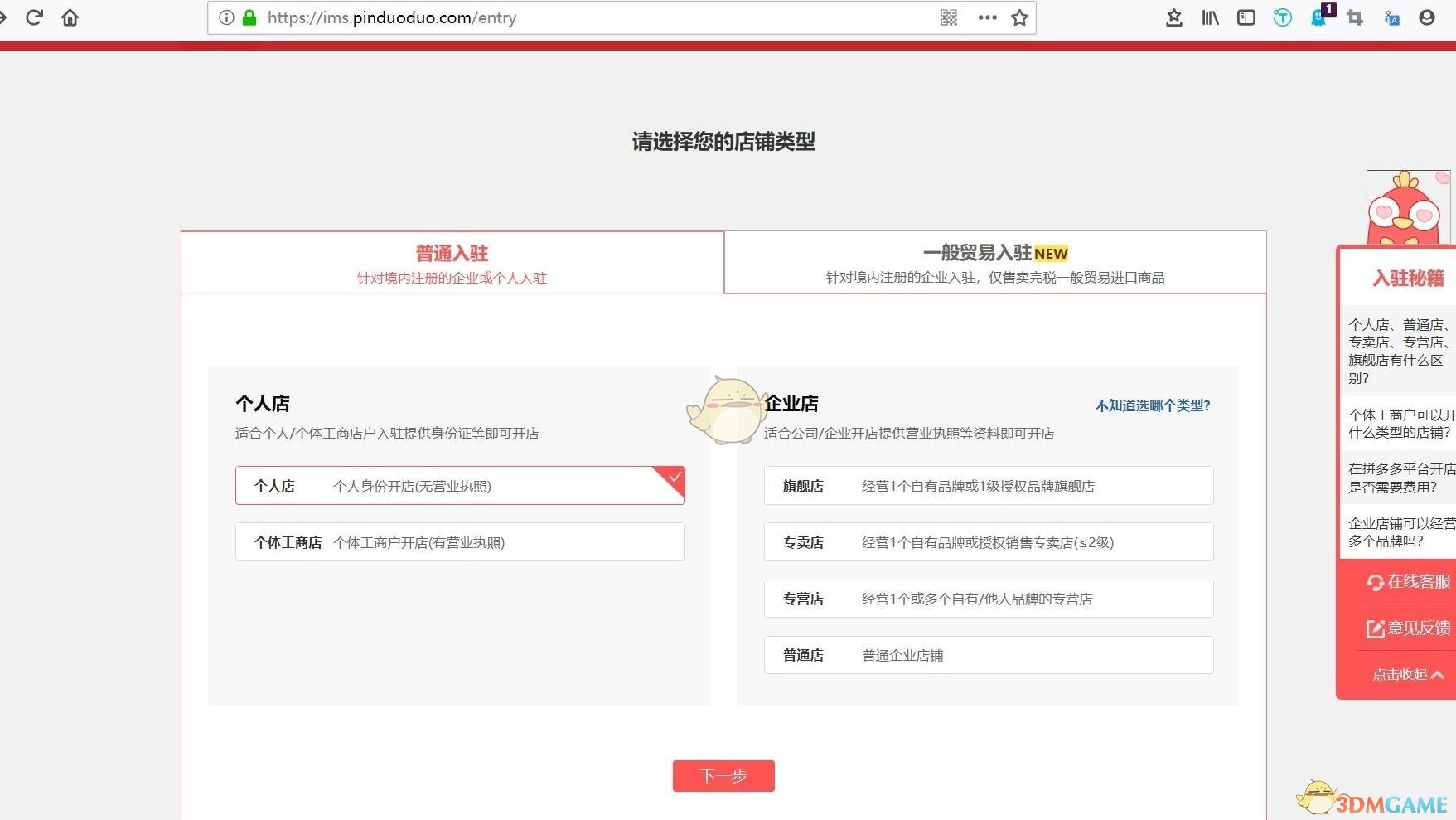The width and height of the screenshot is (1456, 820).
Task: Open the QR code icon in address bar
Action: 949,17
